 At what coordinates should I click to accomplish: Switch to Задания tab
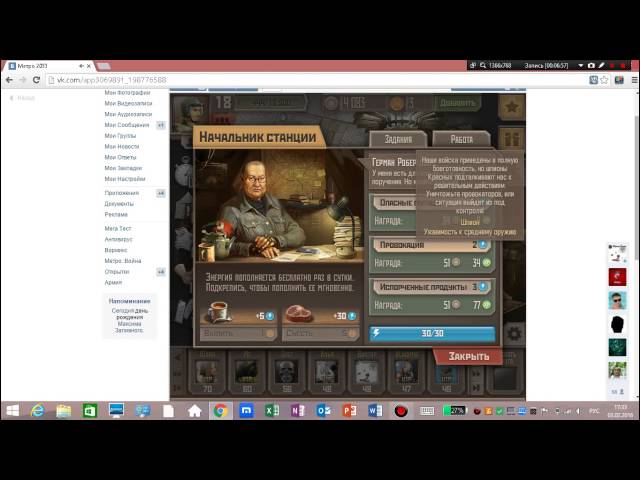pos(398,139)
